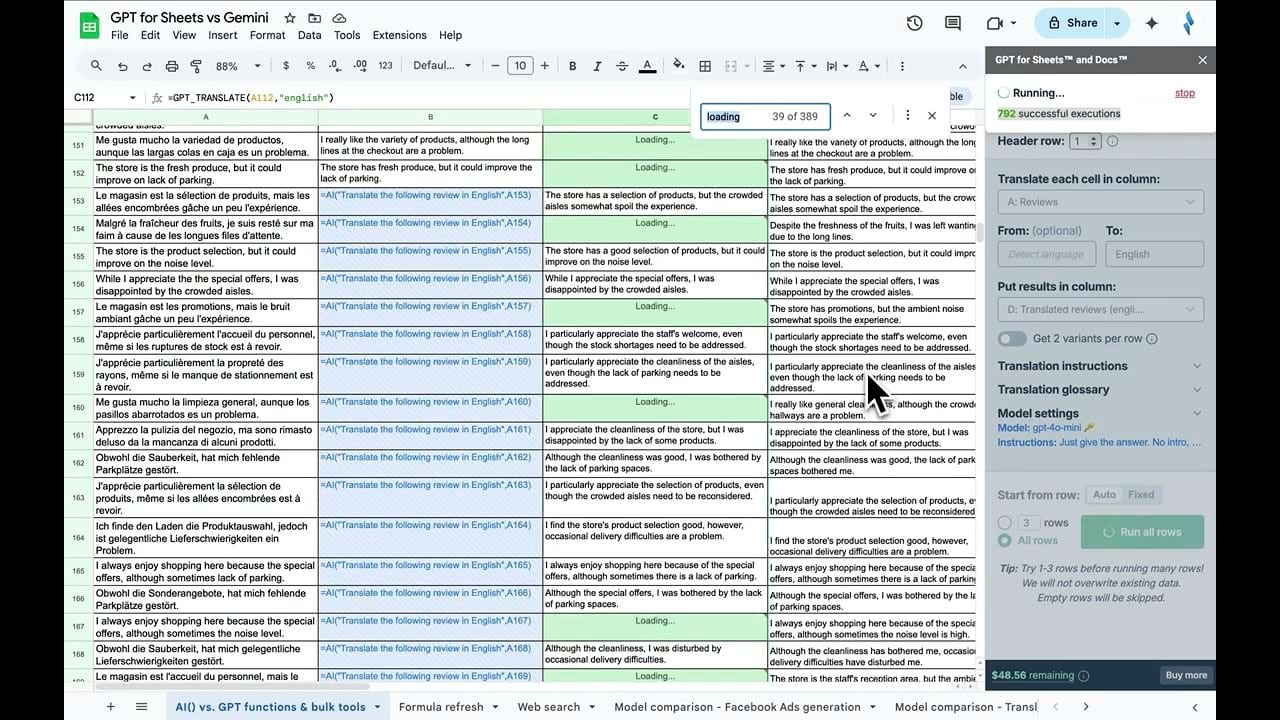Close the find bar
This screenshot has height=720, width=1280.
[x=932, y=116]
